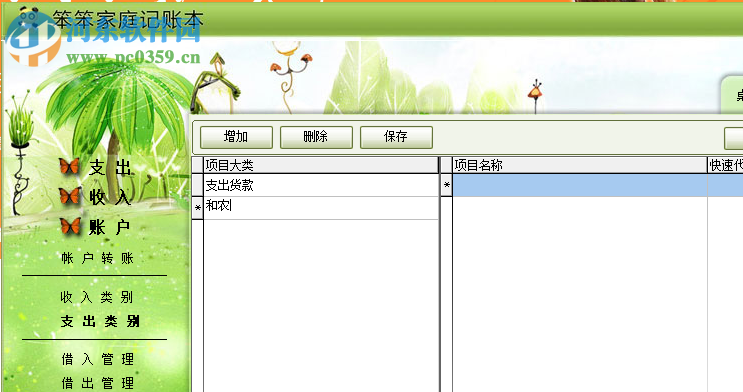The width and height of the screenshot is (743, 392).
Task: Click the butterfly icon beside 支出
Action: 69,166
